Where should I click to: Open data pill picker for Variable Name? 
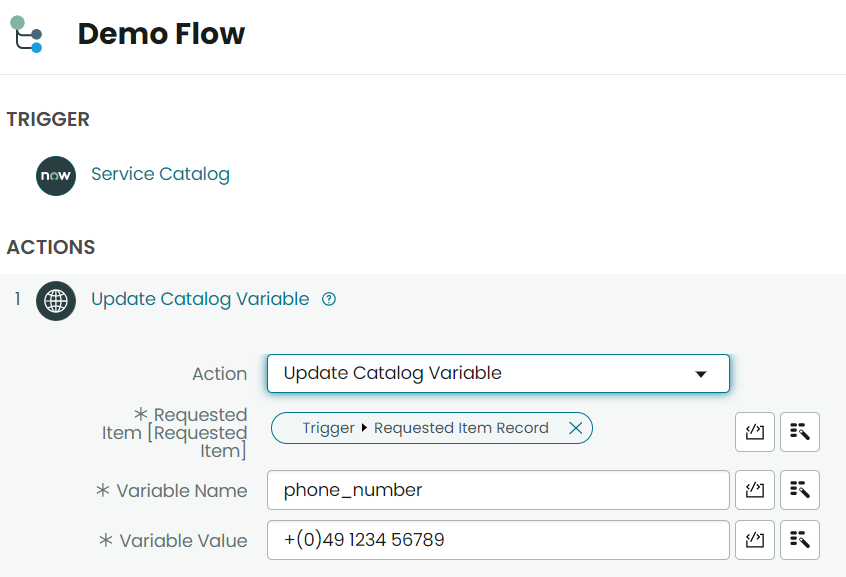click(800, 490)
